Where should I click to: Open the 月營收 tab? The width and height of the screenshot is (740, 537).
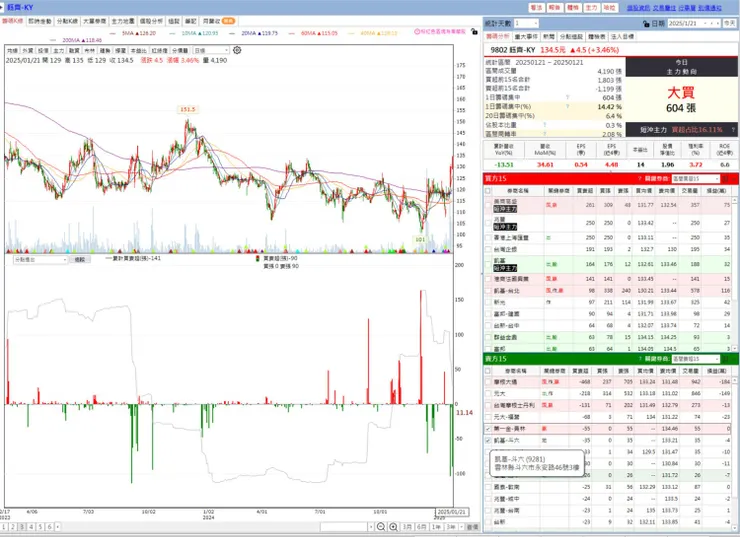219,21
